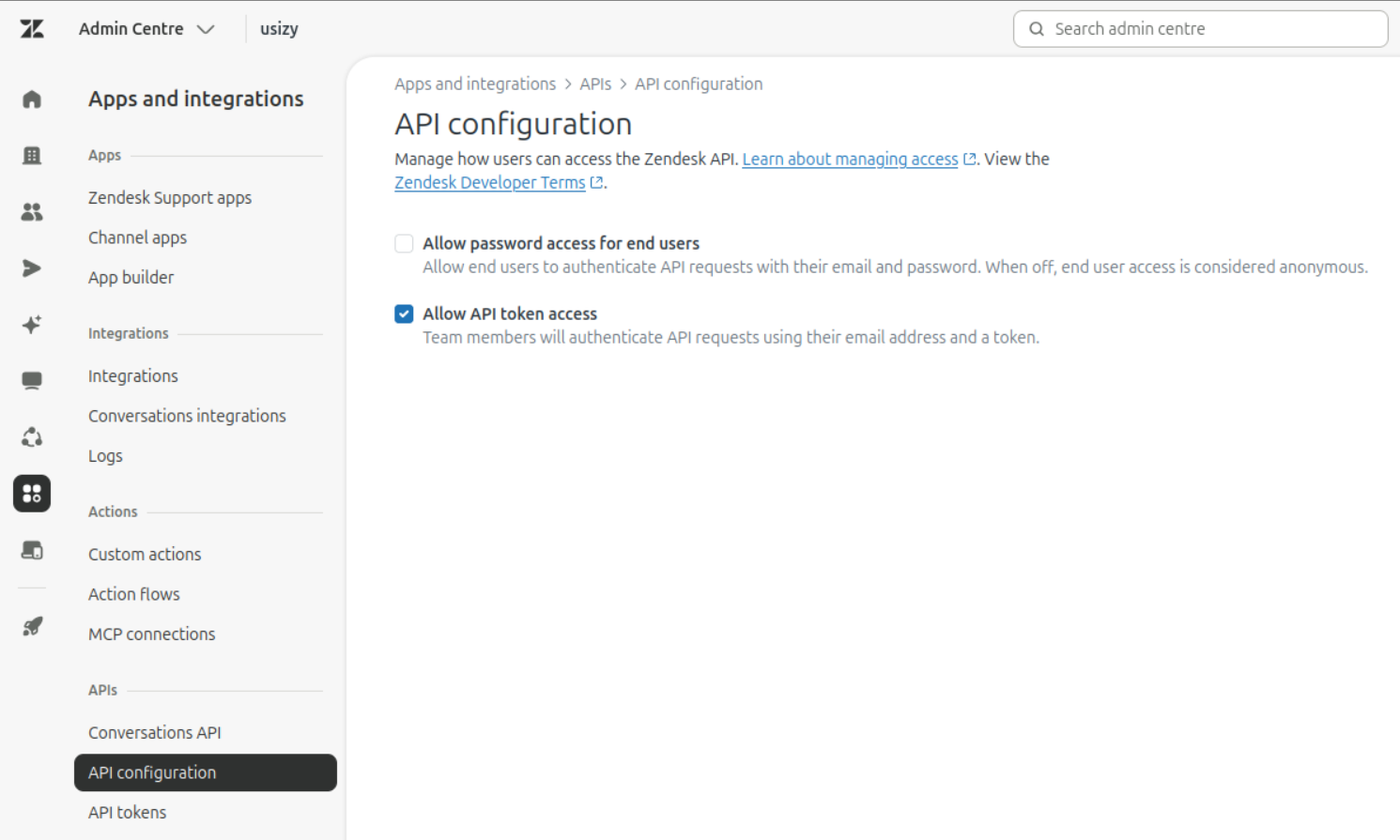Click the Zendesk logo icon
The image size is (1400, 840).
point(32,29)
